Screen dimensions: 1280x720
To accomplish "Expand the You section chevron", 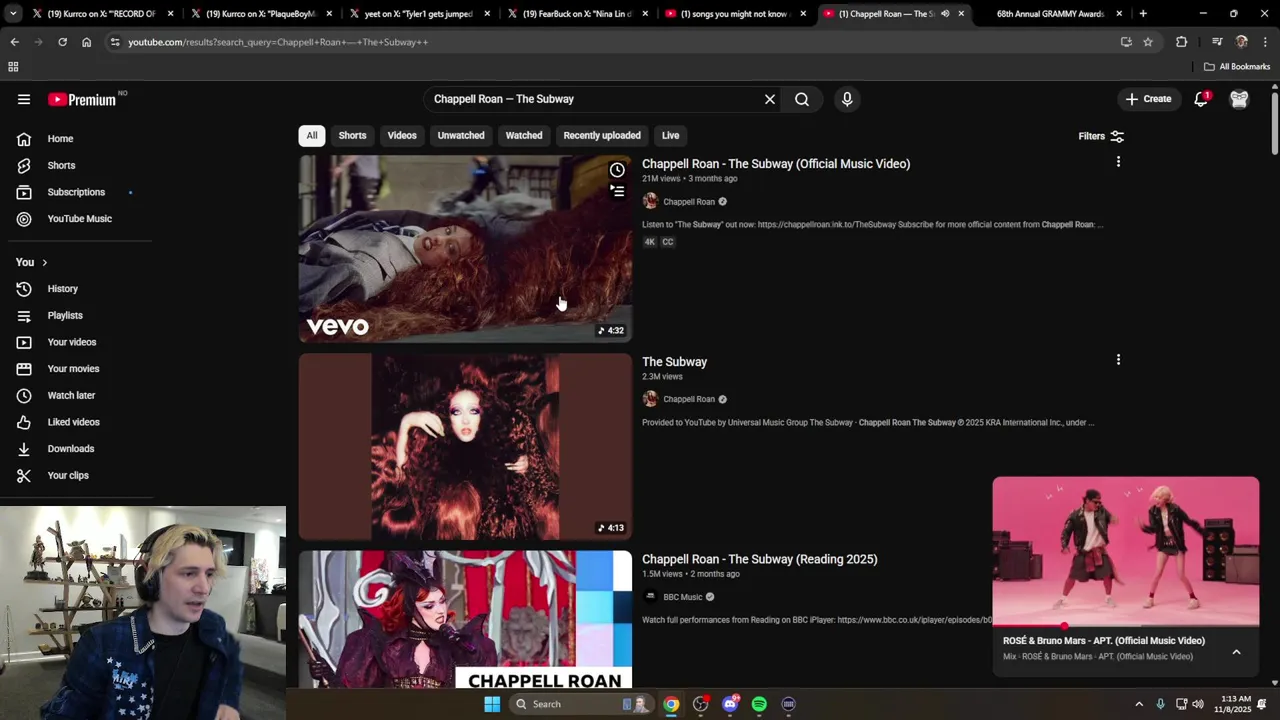I will coord(44,262).
